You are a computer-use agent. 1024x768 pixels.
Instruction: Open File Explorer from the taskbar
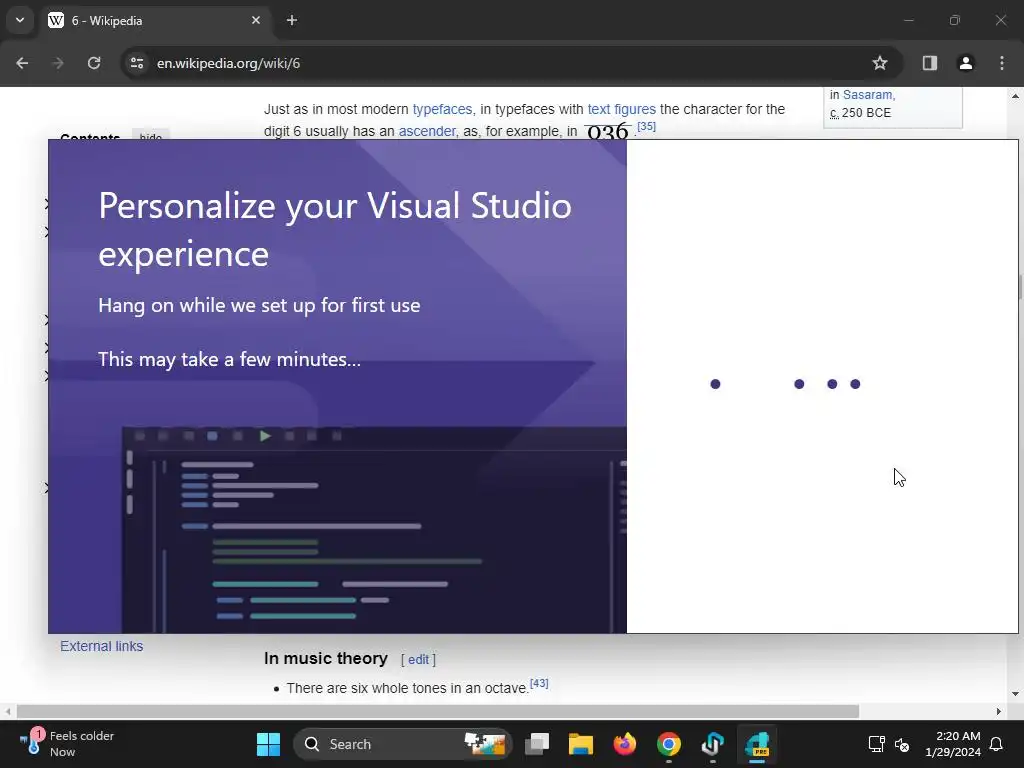click(581, 744)
